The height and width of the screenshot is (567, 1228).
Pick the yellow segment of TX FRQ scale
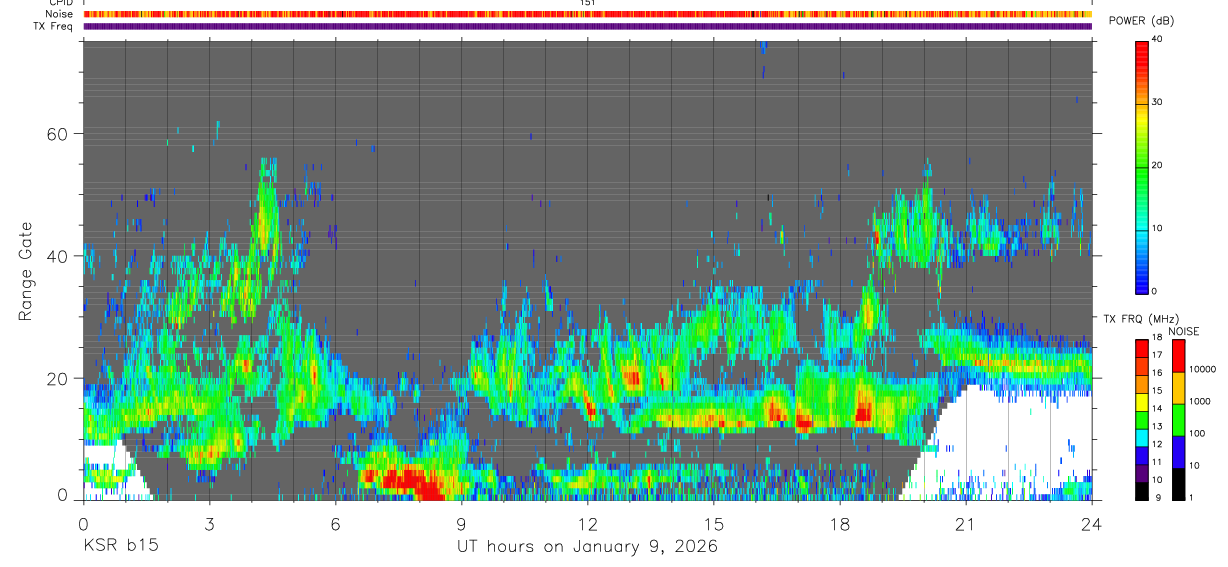pos(1142,402)
